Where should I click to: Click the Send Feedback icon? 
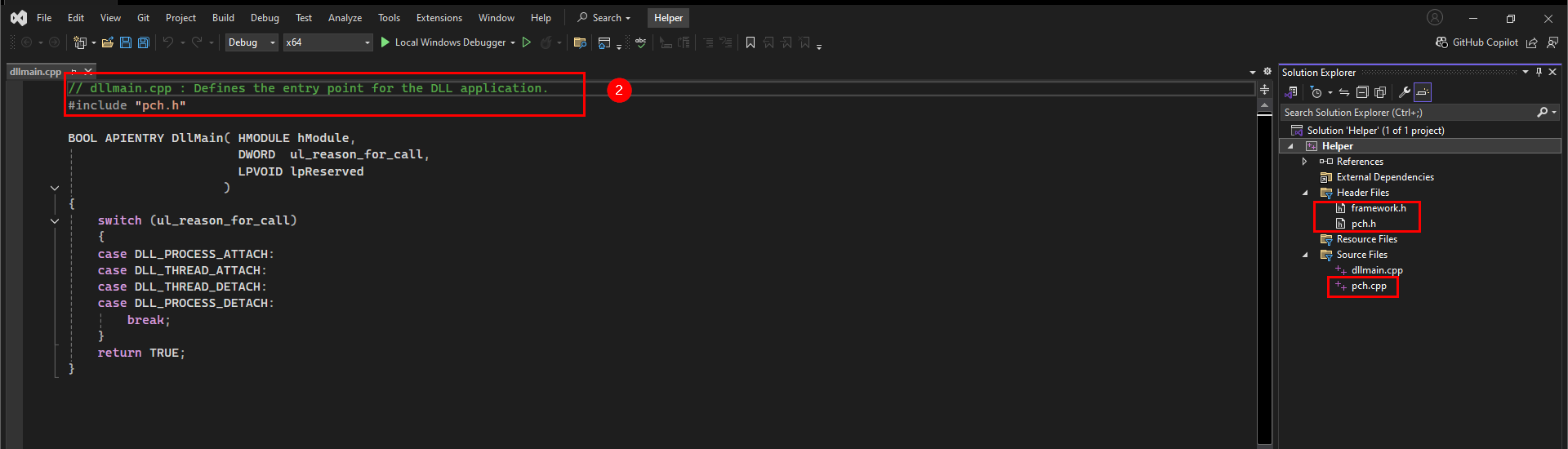coord(1552,42)
